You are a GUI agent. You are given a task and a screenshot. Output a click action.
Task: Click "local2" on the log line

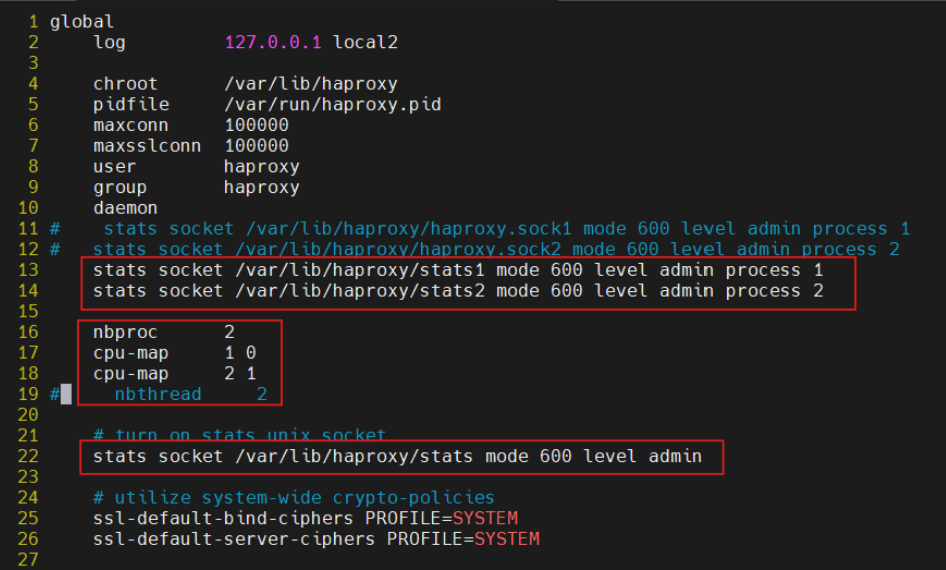(x=365, y=42)
